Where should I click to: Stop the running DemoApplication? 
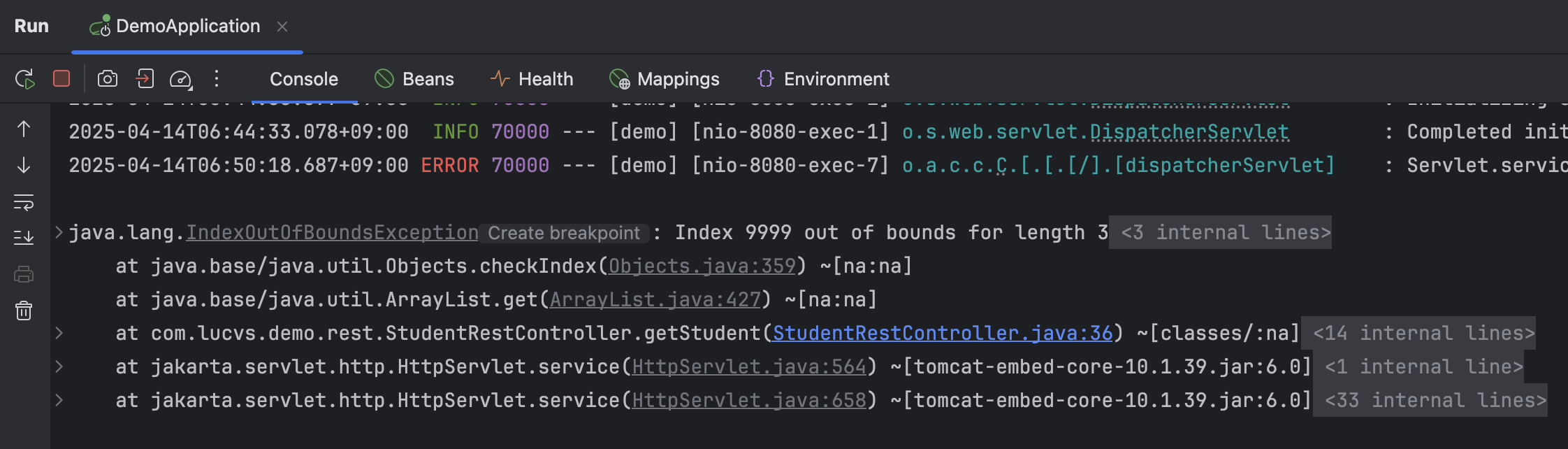point(61,78)
